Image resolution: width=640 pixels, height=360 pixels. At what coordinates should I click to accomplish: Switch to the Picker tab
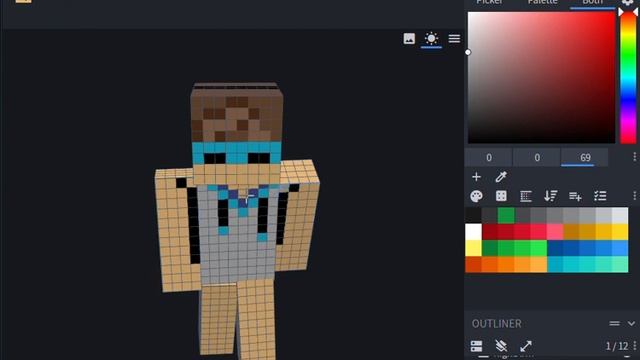click(489, 2)
